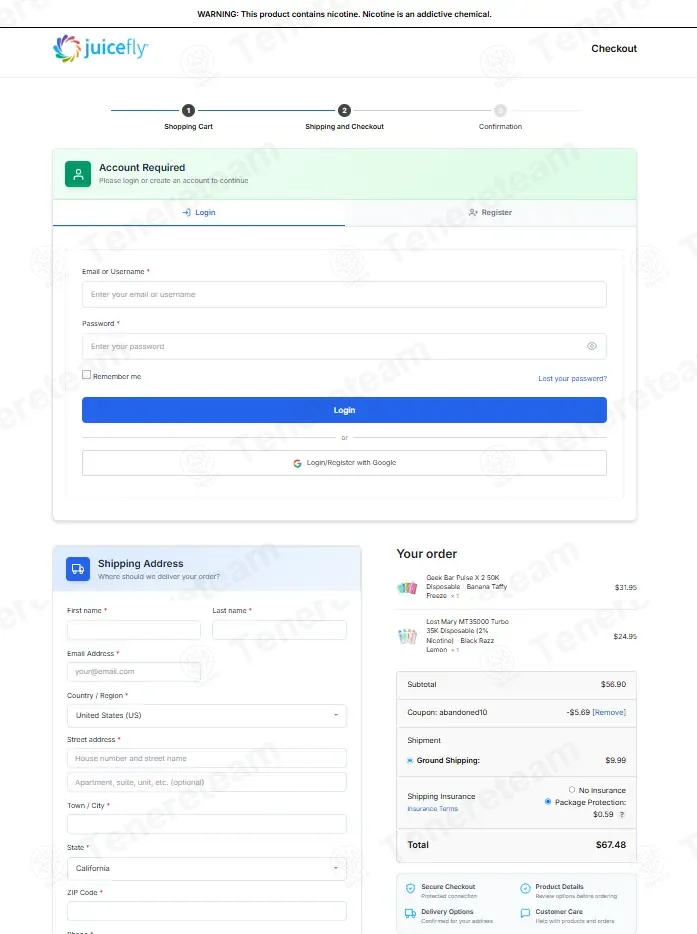Screen dimensions: 697x934
Task: Click the juicefly logo
Action: 100,48
